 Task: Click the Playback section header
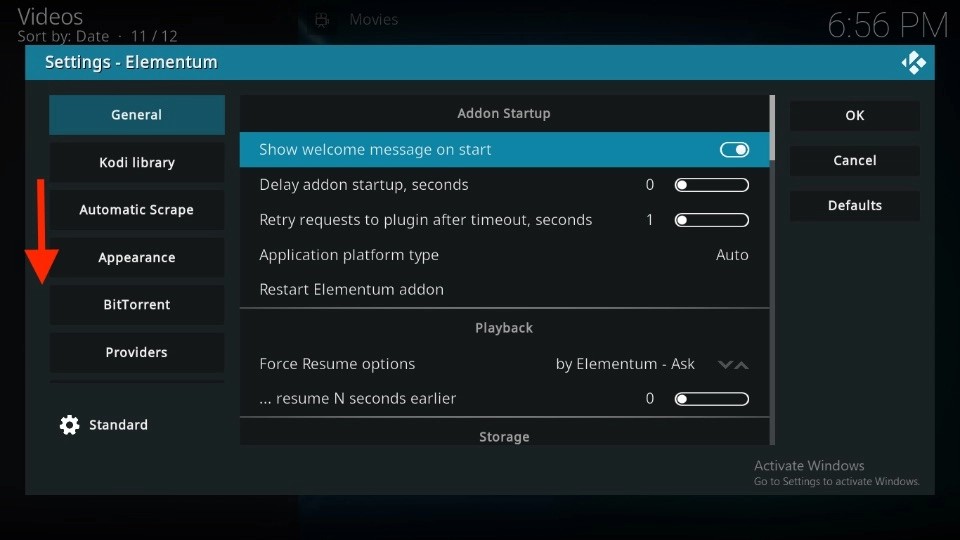pos(504,328)
